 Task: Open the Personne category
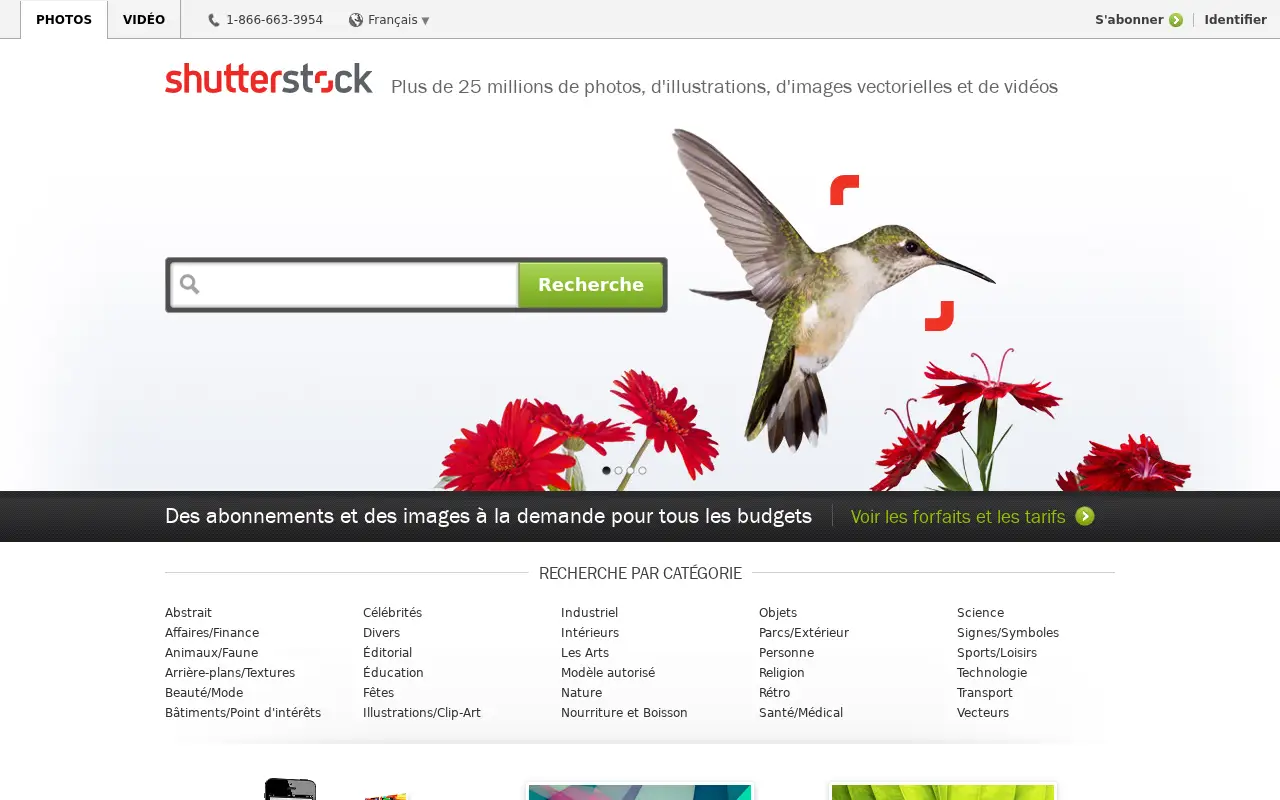tap(786, 653)
